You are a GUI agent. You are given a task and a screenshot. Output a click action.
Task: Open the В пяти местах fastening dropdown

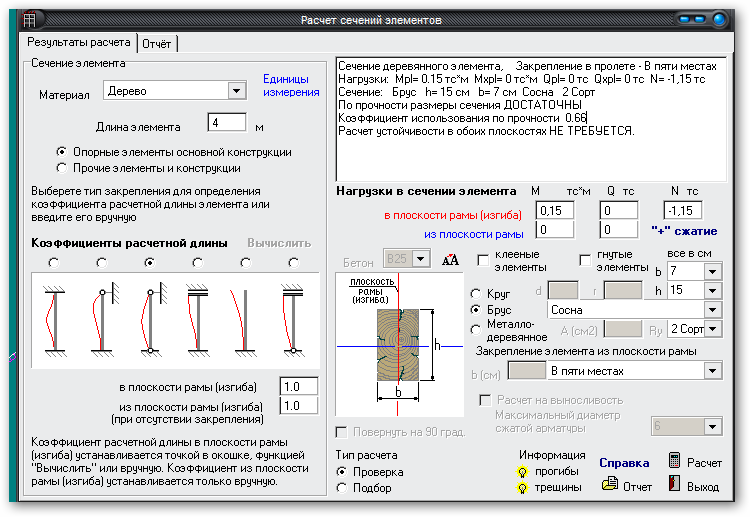712,371
